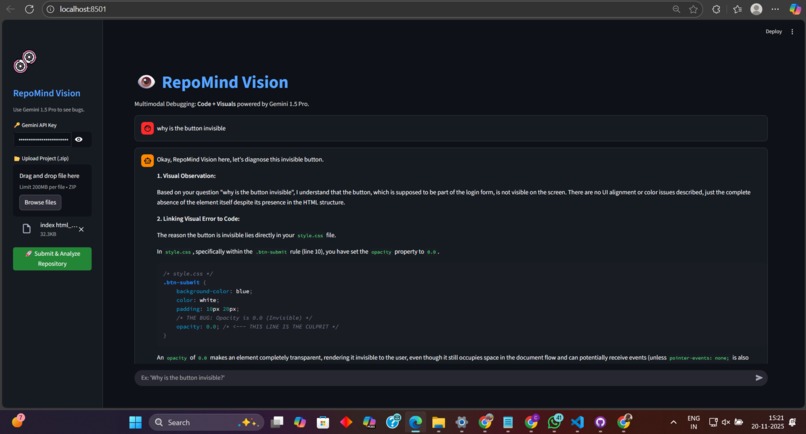806x434 pixels.
Task: Focus the chat input box
Action: (x=445, y=378)
